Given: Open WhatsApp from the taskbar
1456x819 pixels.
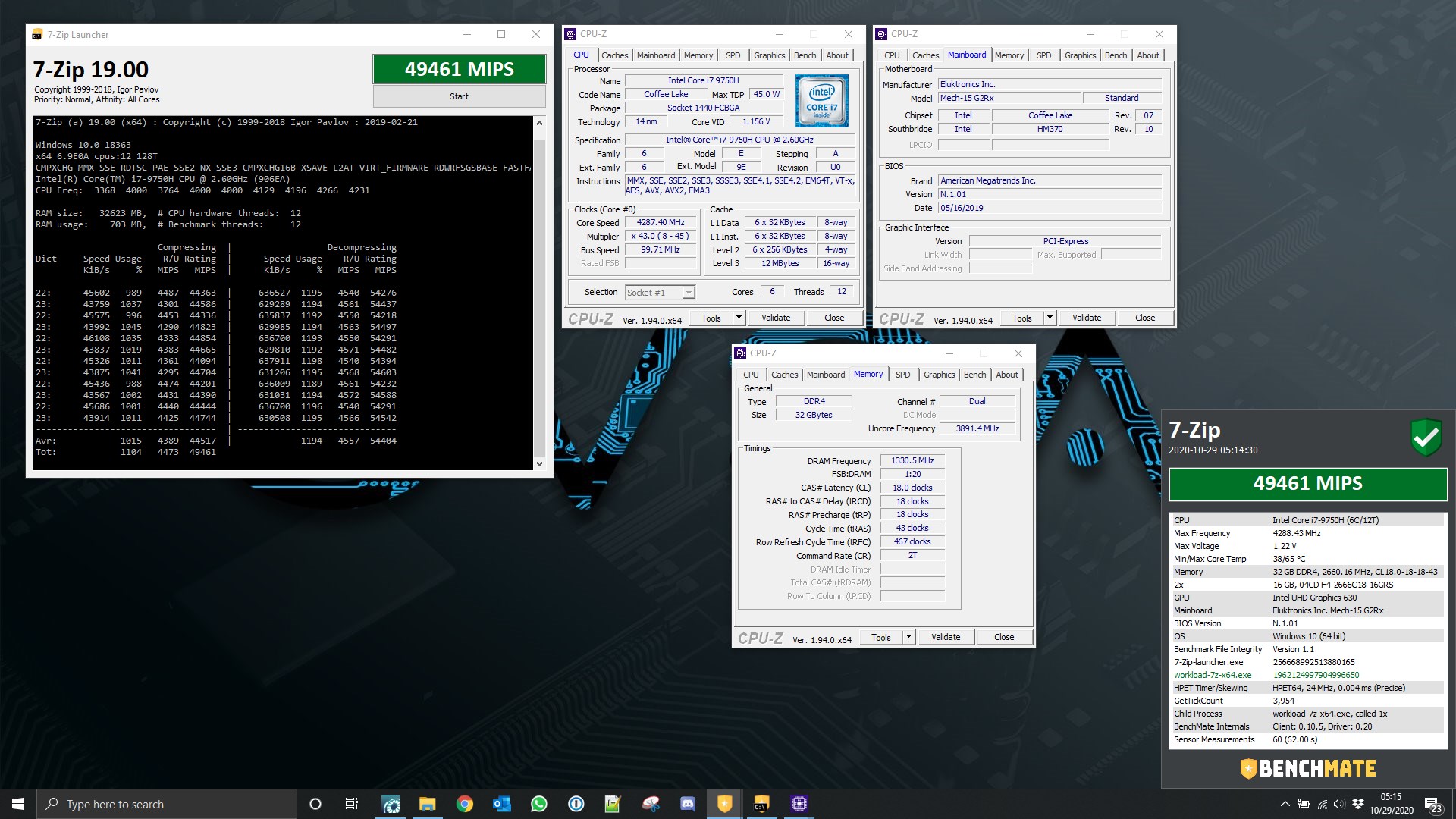Looking at the screenshot, I should (538, 804).
